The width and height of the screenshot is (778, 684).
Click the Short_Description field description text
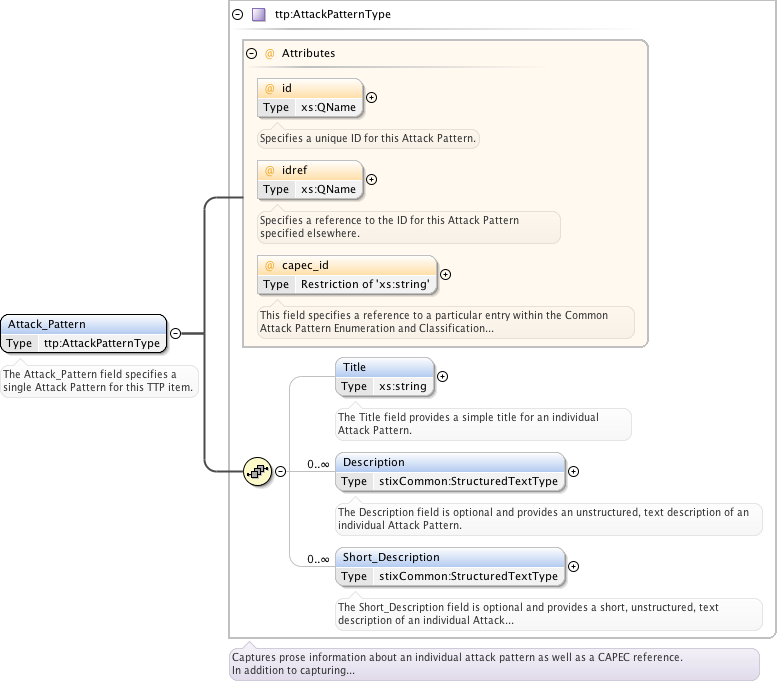tap(527, 614)
